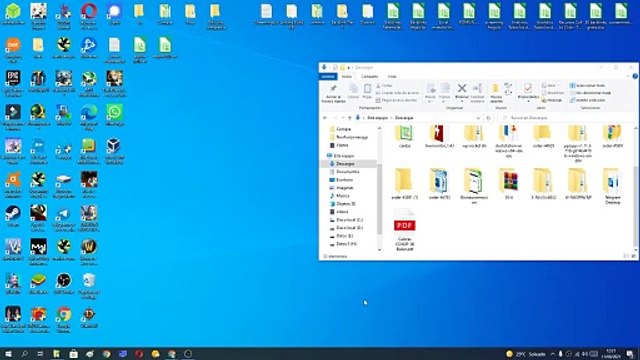Open the quick access toolbar dropdown
The image size is (640, 360).
(x=349, y=68)
